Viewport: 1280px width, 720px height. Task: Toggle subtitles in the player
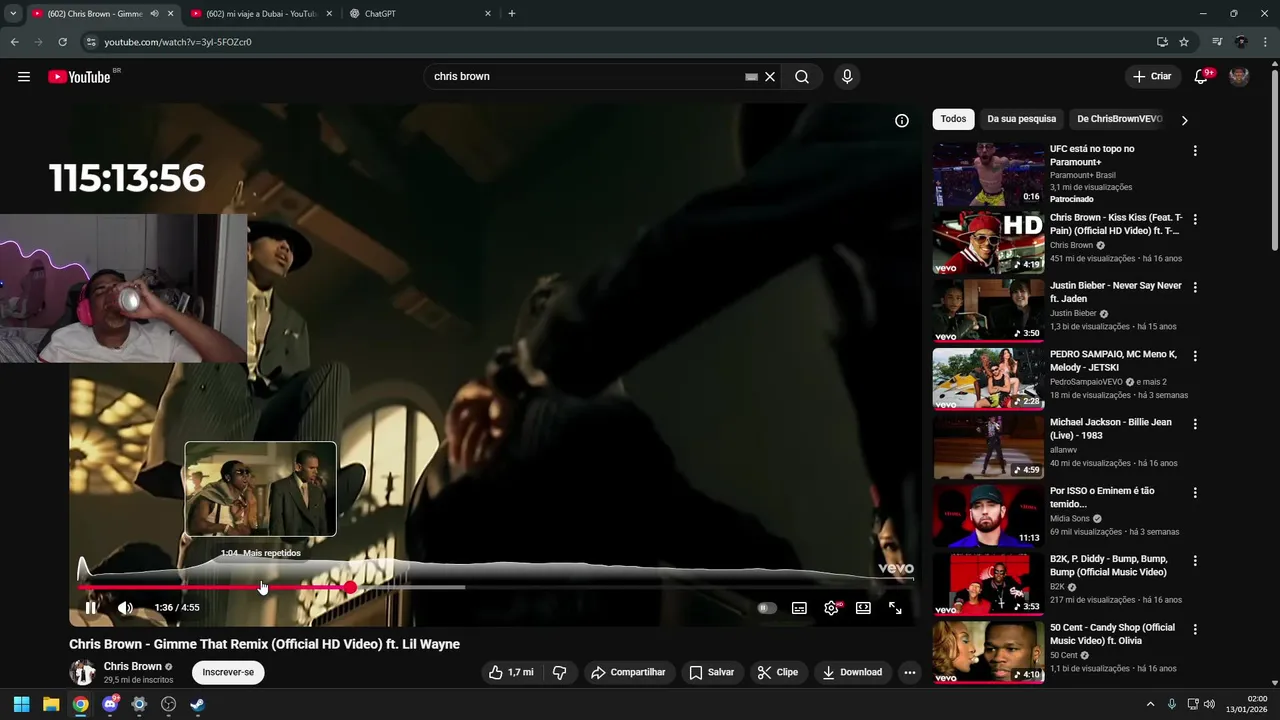coord(799,608)
